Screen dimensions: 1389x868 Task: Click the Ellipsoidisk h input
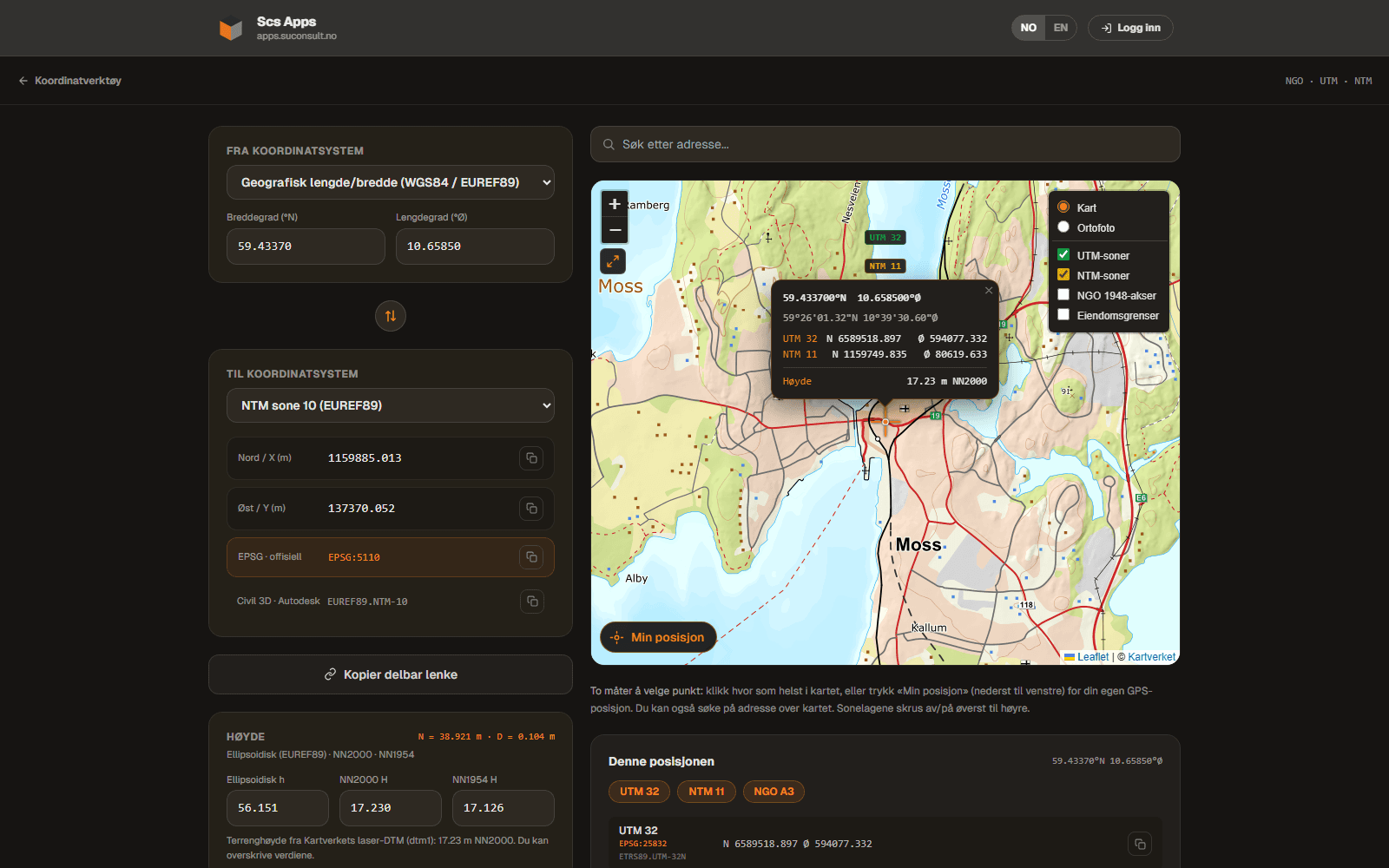point(278,808)
